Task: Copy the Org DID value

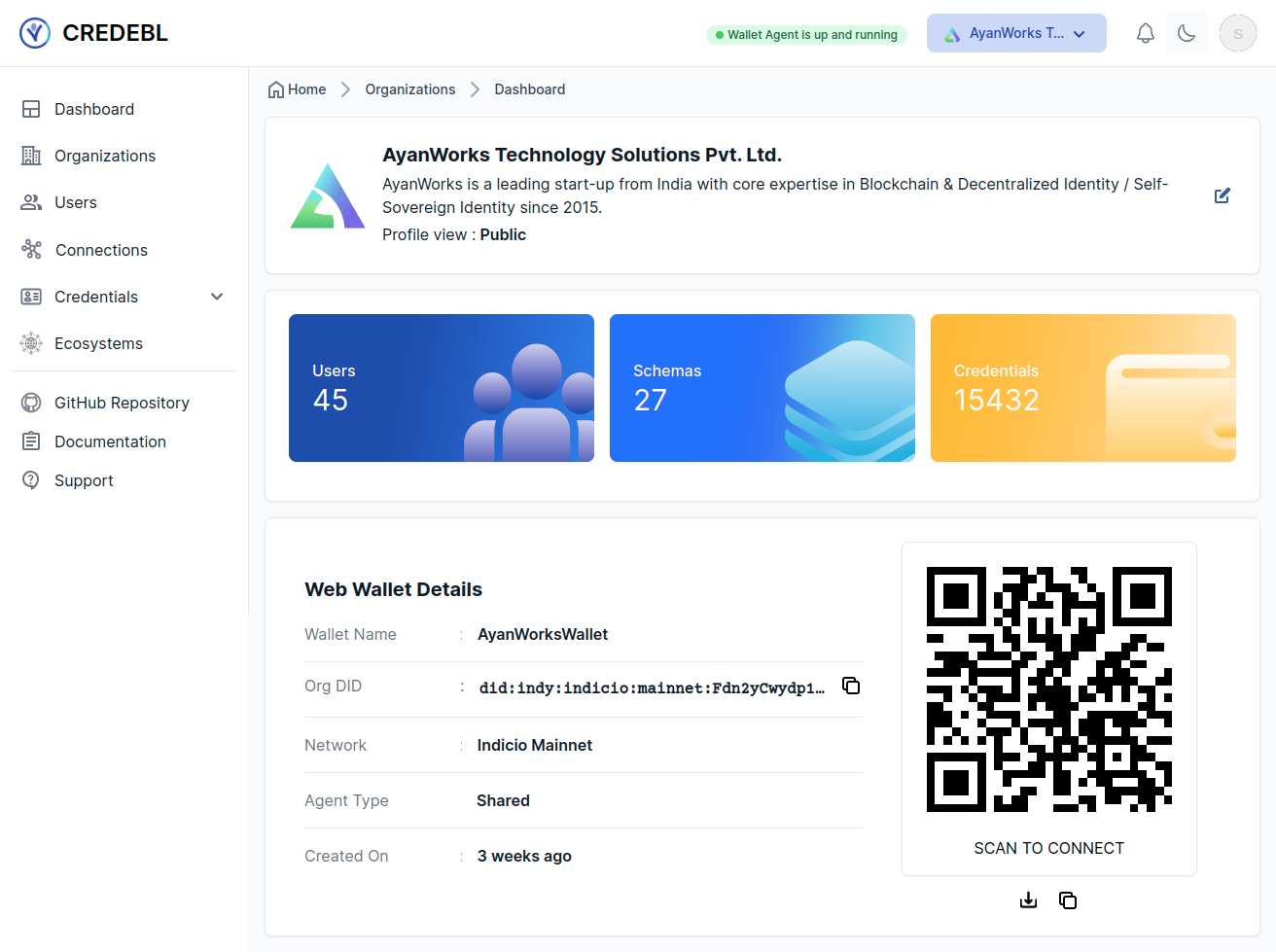Action: pyautogui.click(x=851, y=686)
